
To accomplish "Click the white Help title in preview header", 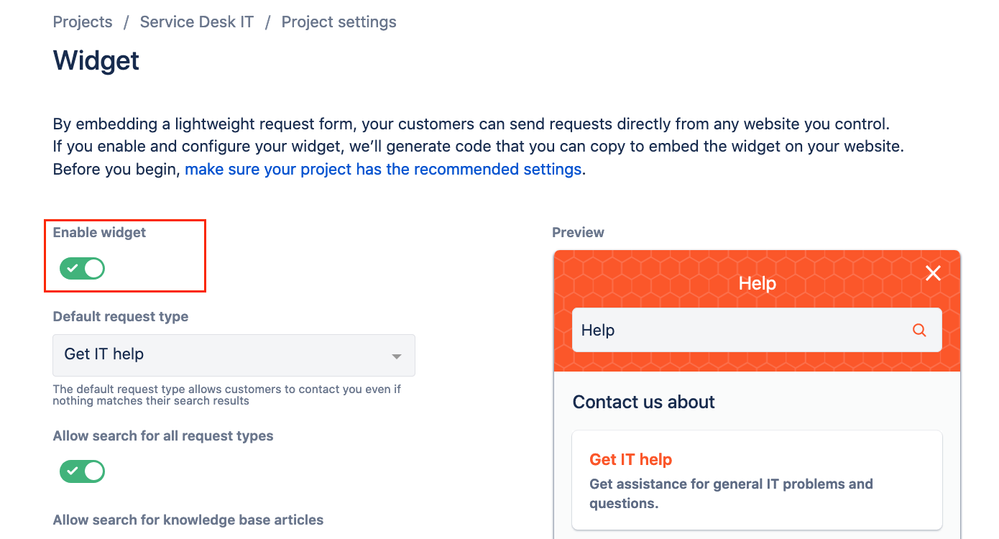I will [757, 283].
